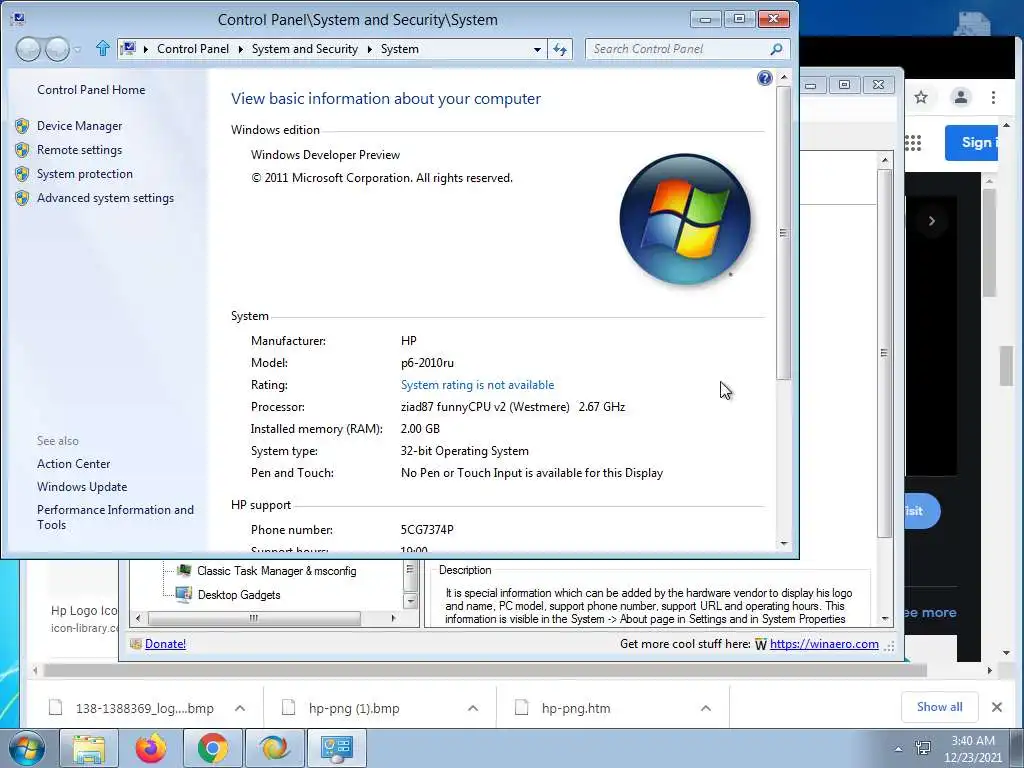Screen dimensions: 1024x768
Task: Click the Winaero window description scroll down arrow
Action: tap(885, 619)
